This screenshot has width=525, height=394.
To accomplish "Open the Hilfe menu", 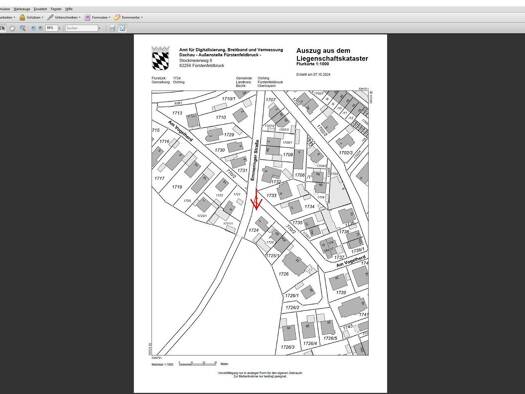I will pyautogui.click(x=69, y=9).
